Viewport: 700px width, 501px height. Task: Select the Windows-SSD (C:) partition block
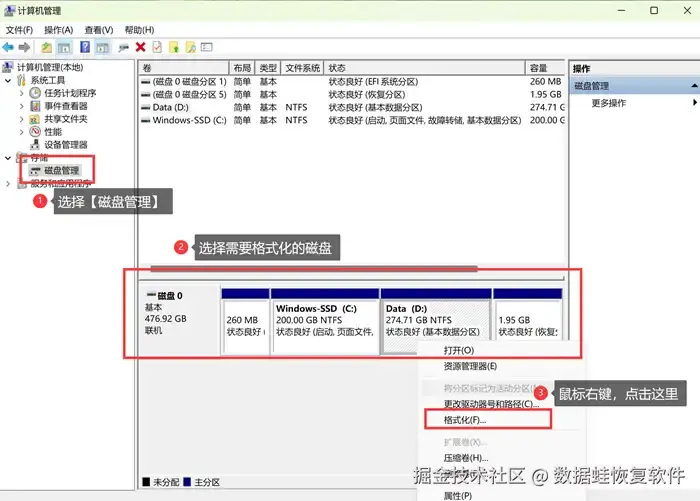tap(325, 321)
